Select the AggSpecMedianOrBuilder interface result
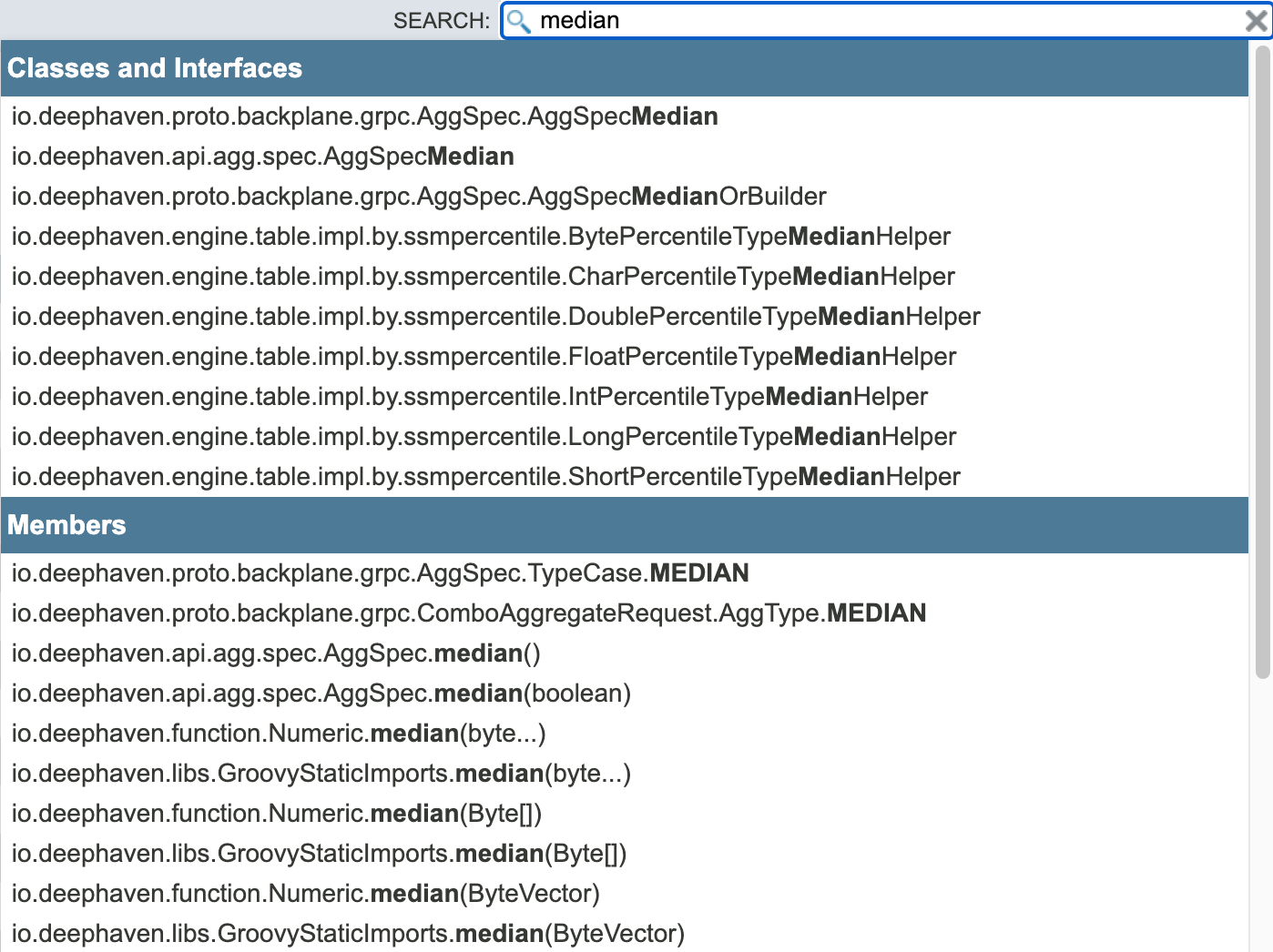This screenshot has height=952, width=1273. tap(418, 197)
